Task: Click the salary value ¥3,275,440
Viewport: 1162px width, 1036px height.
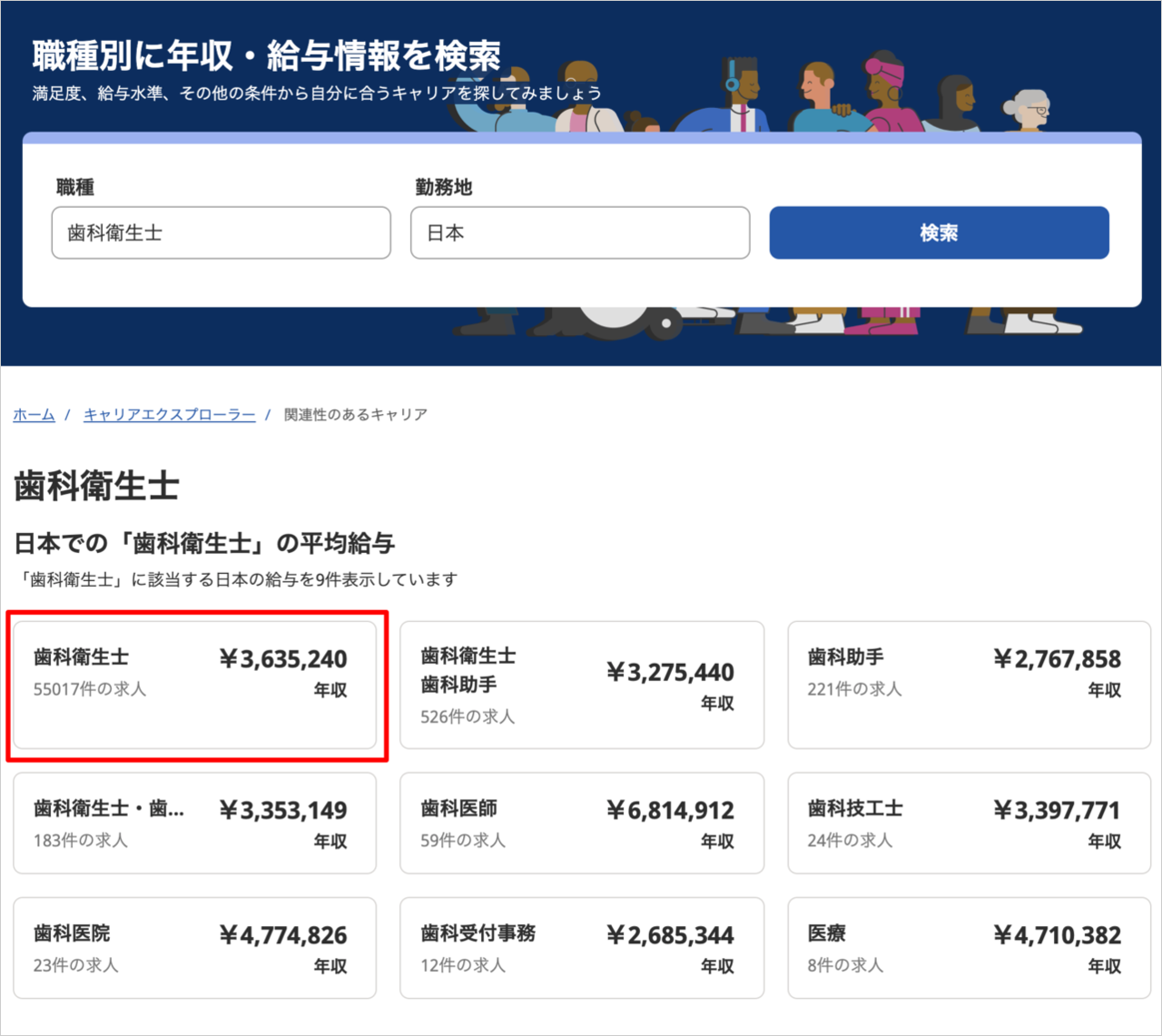Action: tap(670, 672)
